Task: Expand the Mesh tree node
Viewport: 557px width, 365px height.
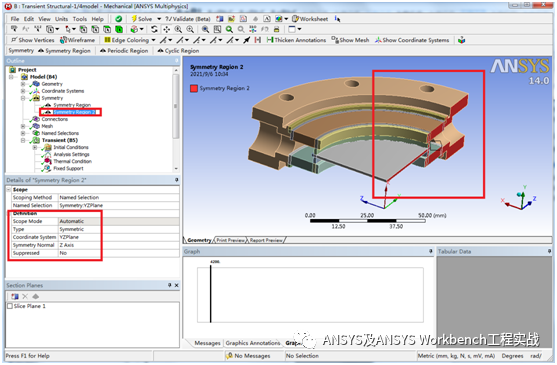Action: [x=23, y=126]
